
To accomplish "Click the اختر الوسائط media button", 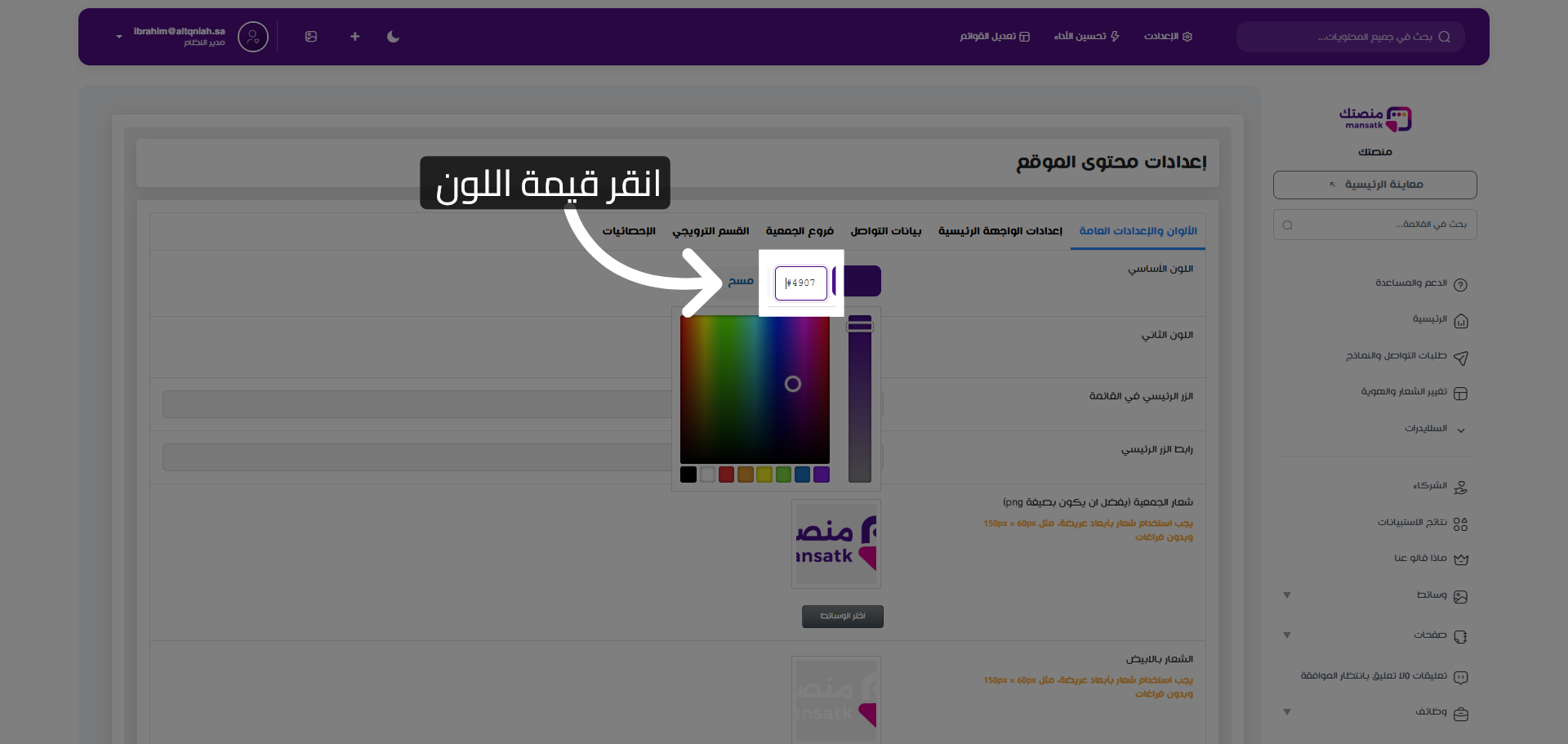I will (842, 617).
